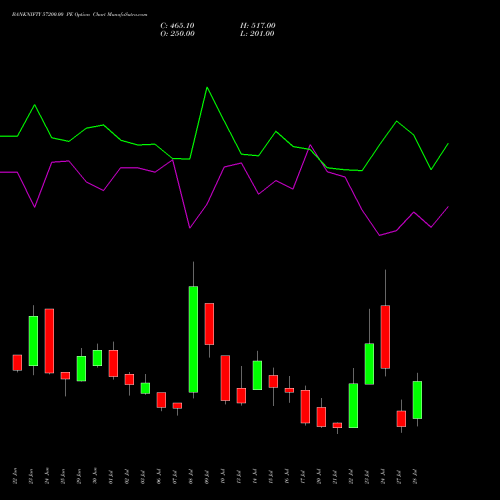500x500 pixels.
Task: Select the tall red candle on 24 Jun
Action: pyautogui.click(x=49, y=341)
